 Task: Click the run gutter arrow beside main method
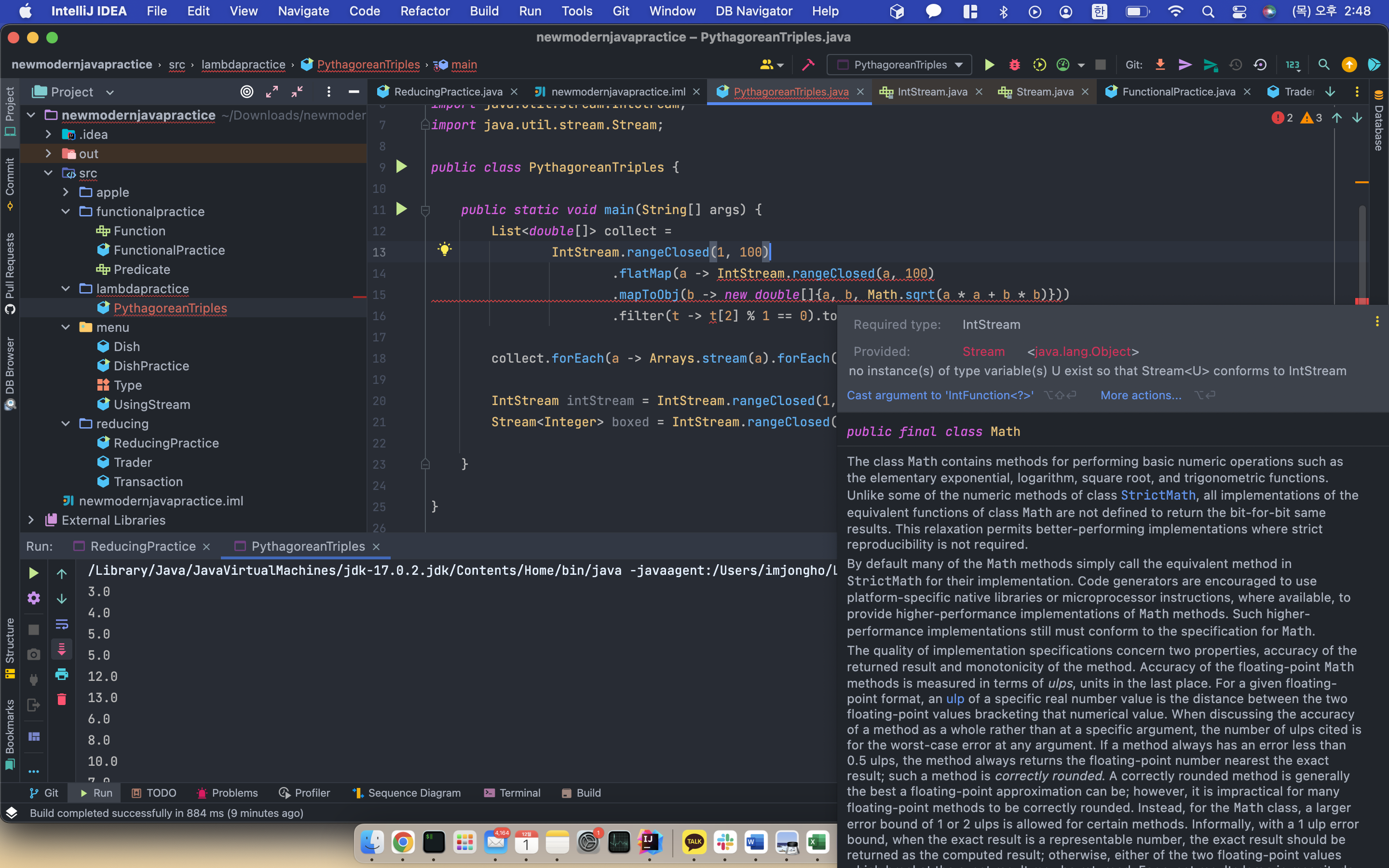[x=401, y=210]
